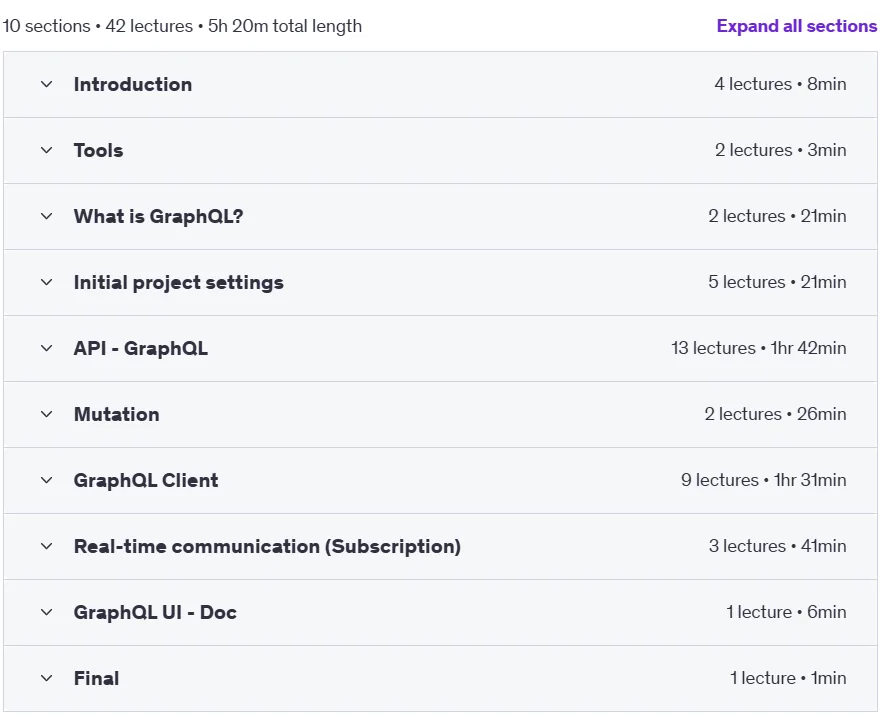882x715 pixels.
Task: Open the API - GraphQL heading
Action: coord(141,348)
